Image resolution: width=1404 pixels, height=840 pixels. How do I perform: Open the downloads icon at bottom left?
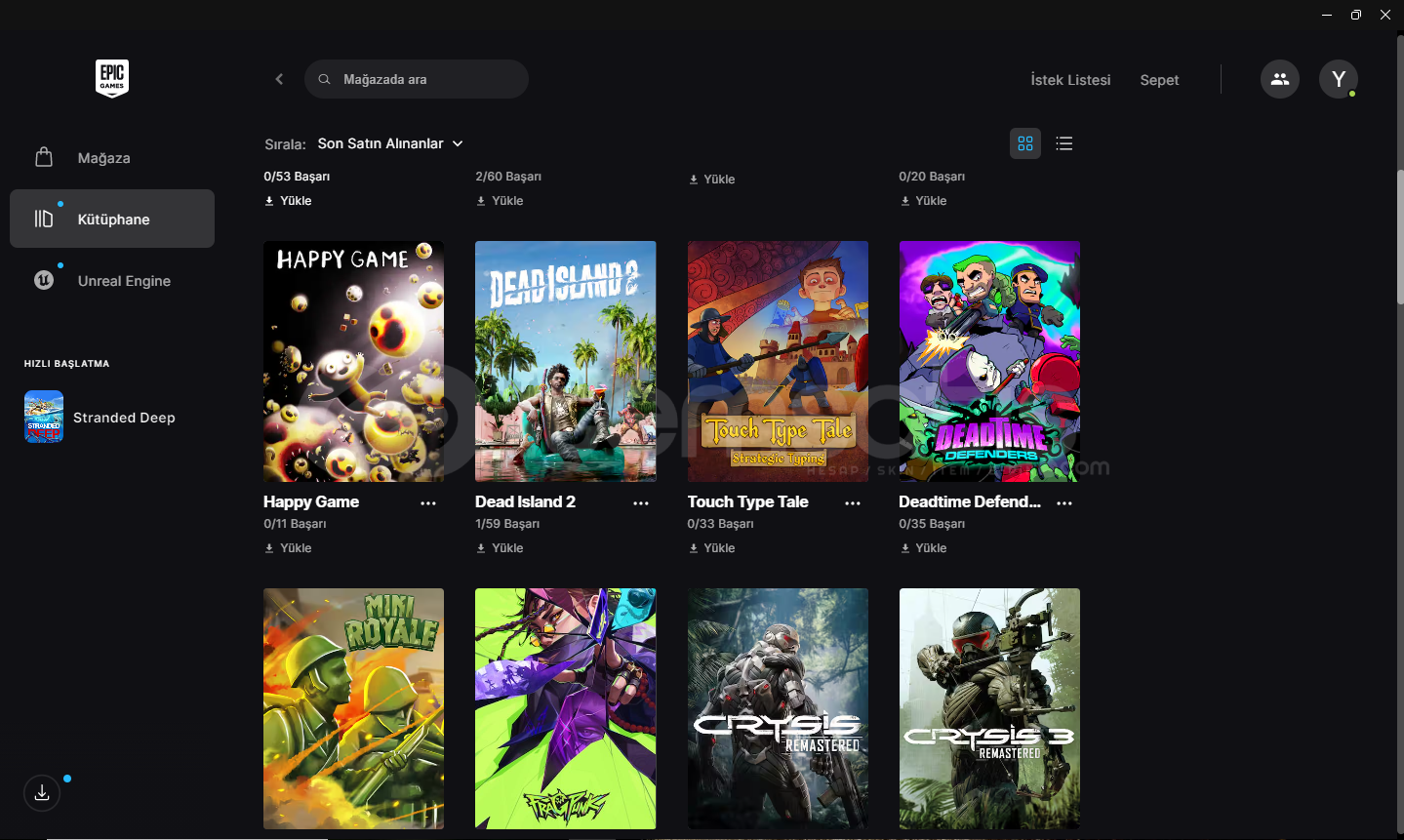coord(42,793)
